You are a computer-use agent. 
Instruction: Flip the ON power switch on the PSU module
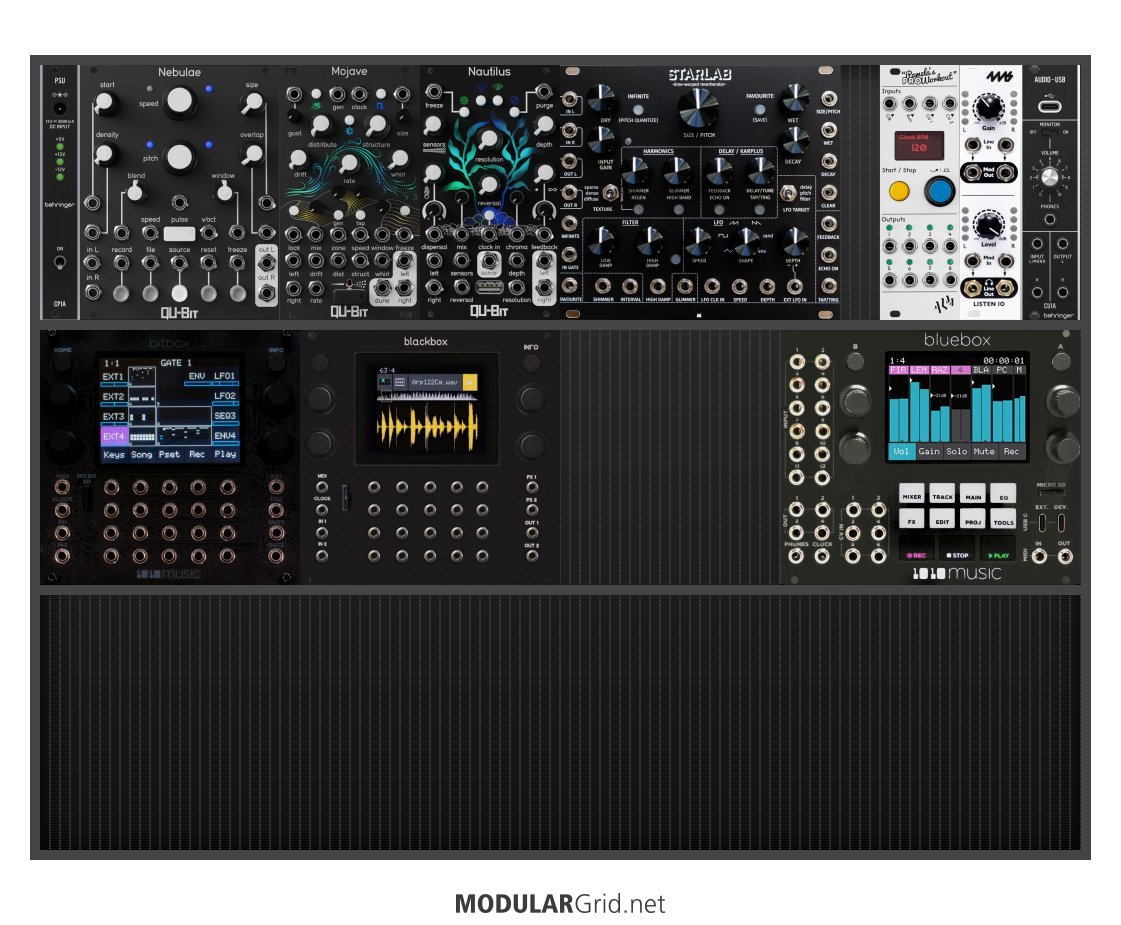59,262
